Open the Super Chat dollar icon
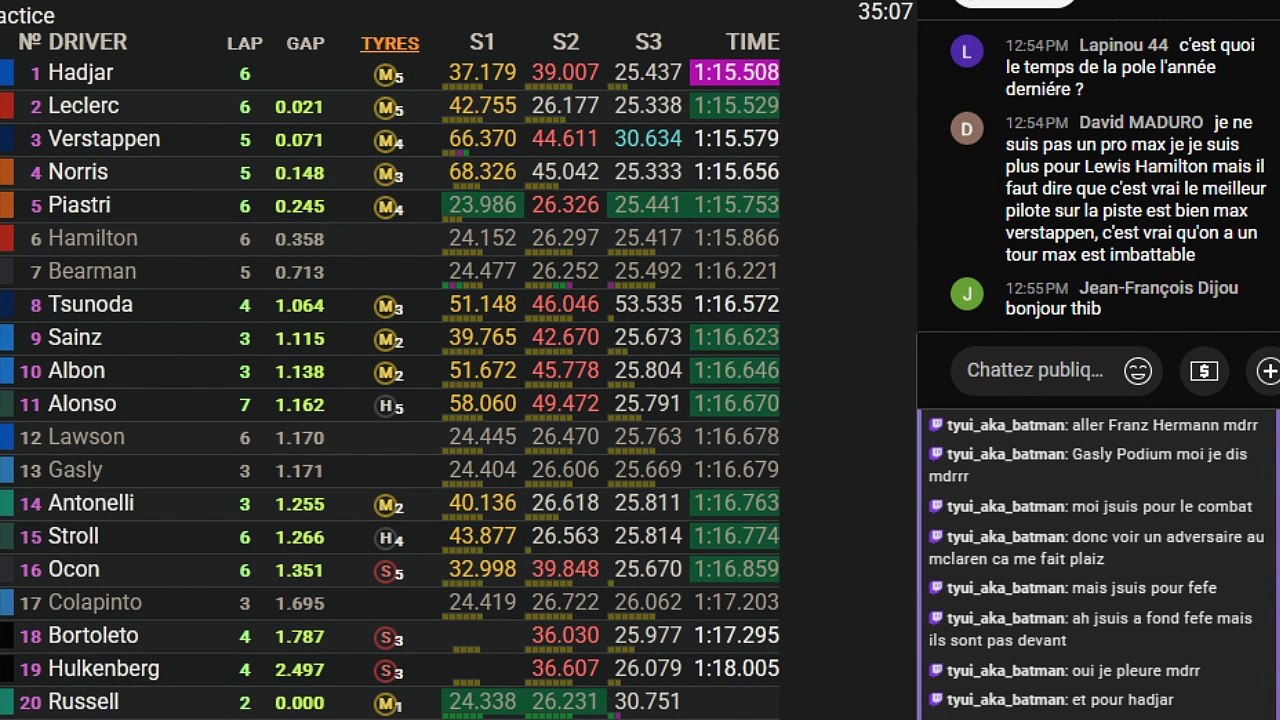 pos(1204,371)
